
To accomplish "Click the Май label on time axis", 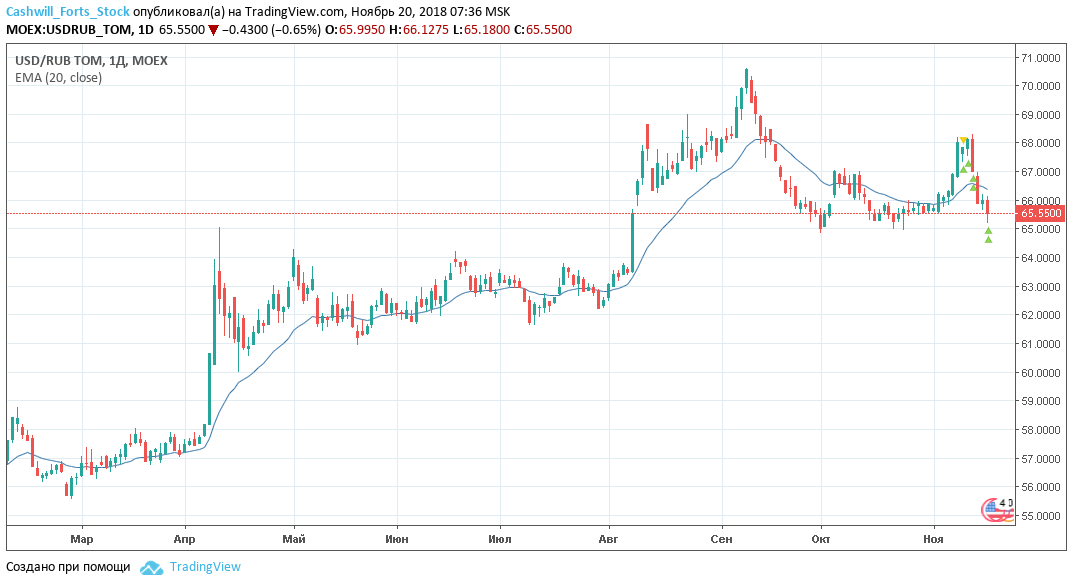I will coord(294,539).
